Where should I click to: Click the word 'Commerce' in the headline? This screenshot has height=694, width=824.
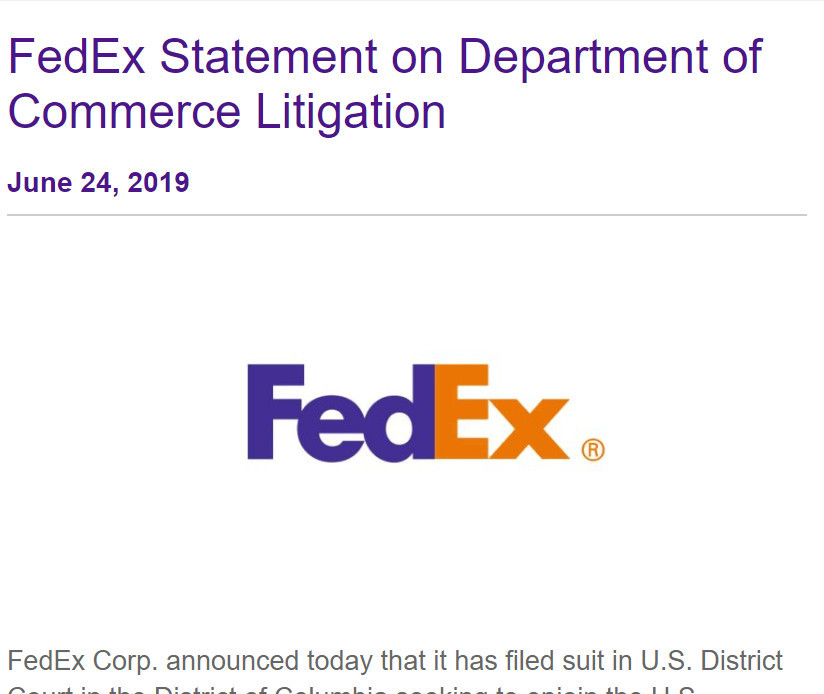click(125, 110)
